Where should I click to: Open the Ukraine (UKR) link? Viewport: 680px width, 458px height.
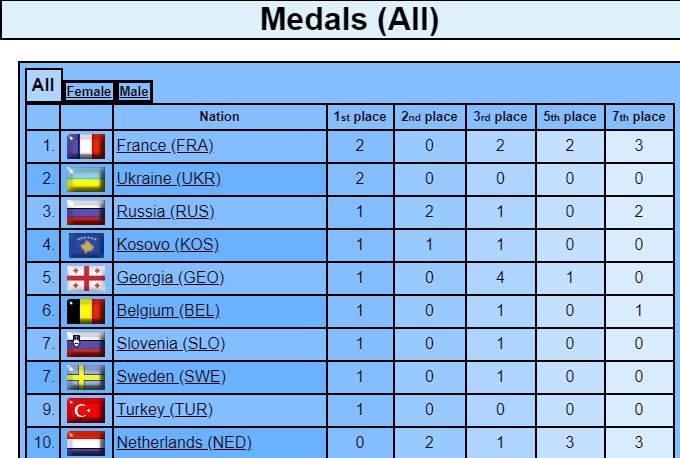pyautogui.click(x=169, y=178)
